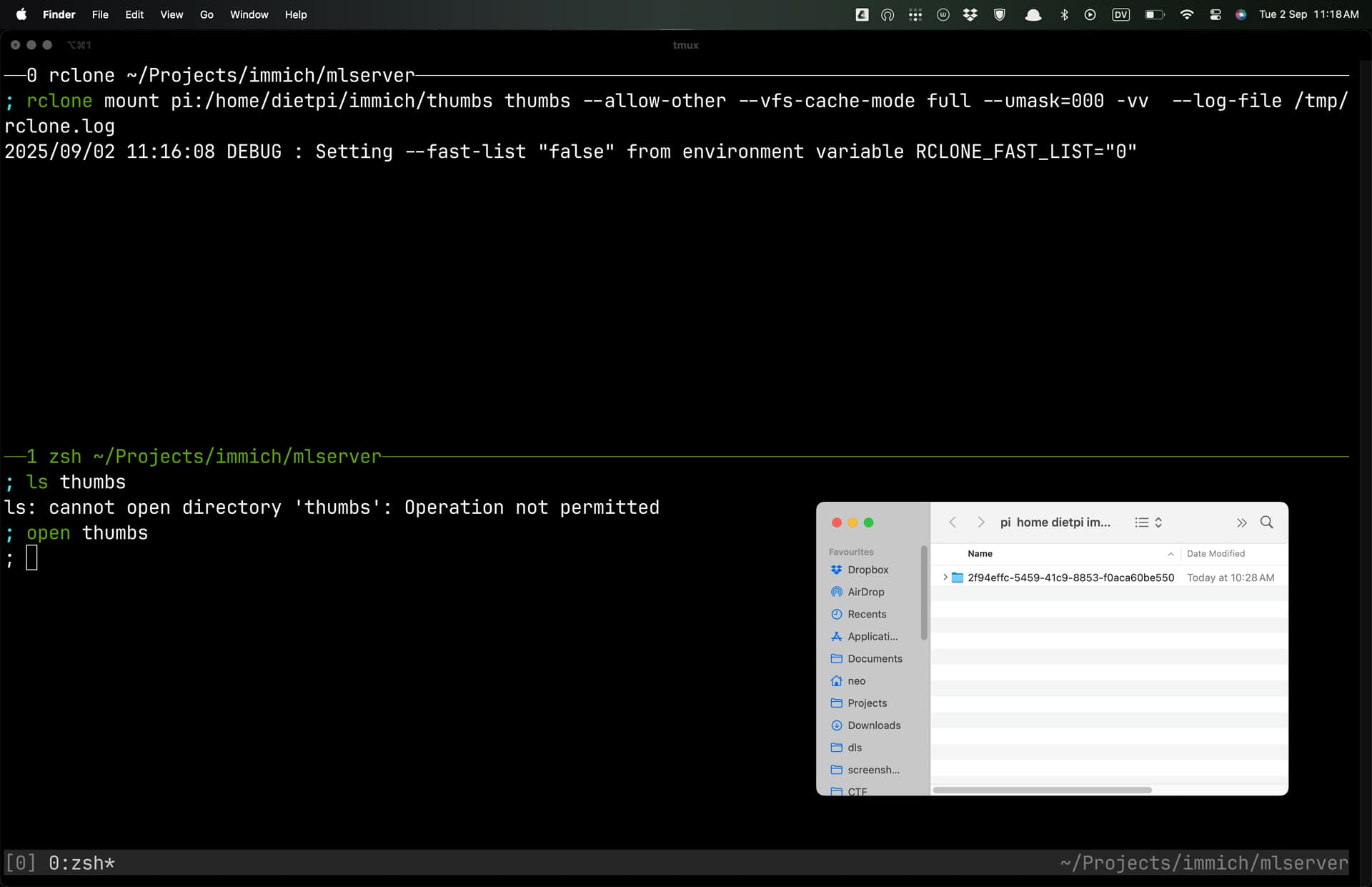Open dls folder in Finder sidebar
1372x887 pixels.
click(855, 747)
